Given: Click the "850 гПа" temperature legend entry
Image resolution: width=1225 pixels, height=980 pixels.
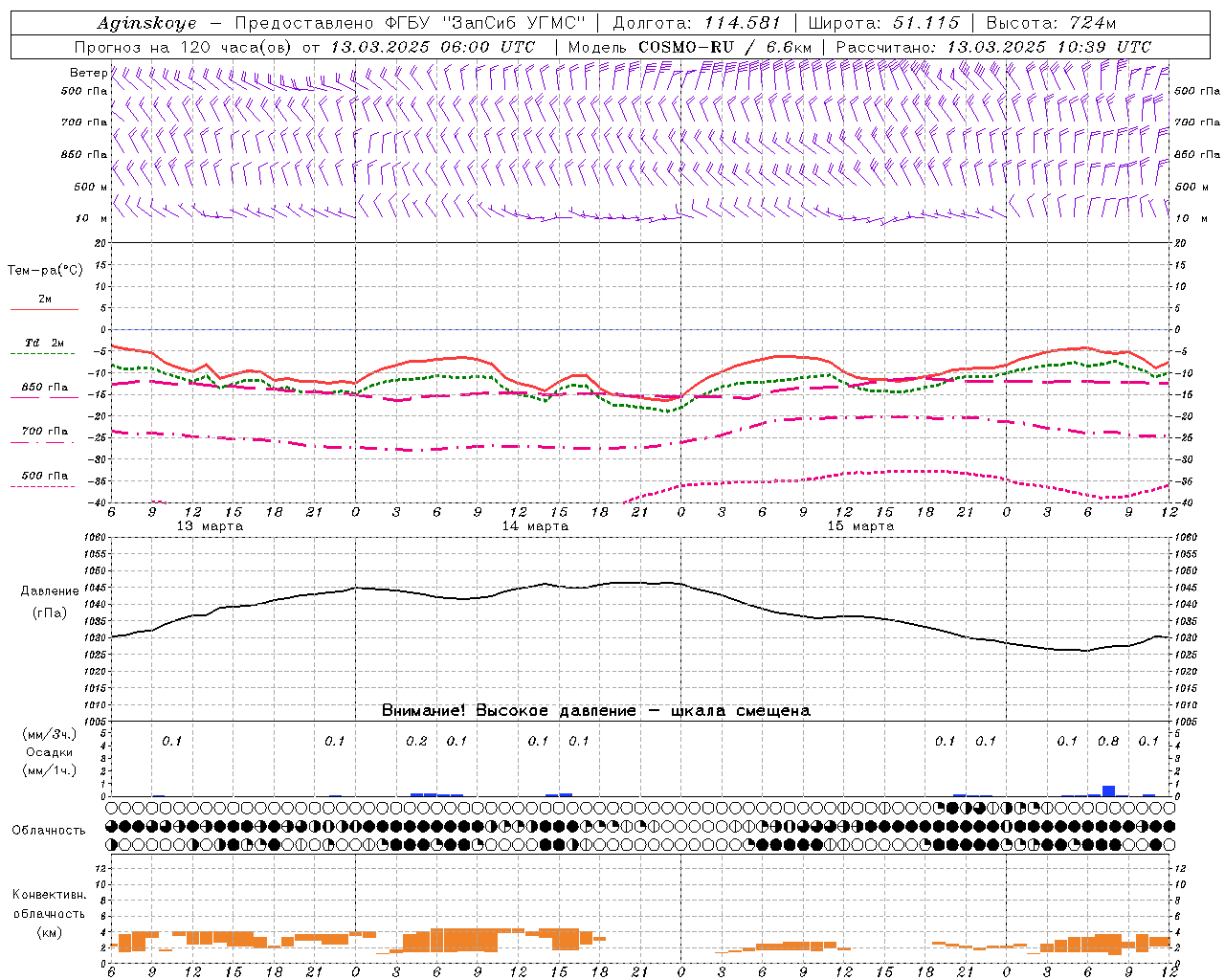Looking at the screenshot, I should pos(45,388).
